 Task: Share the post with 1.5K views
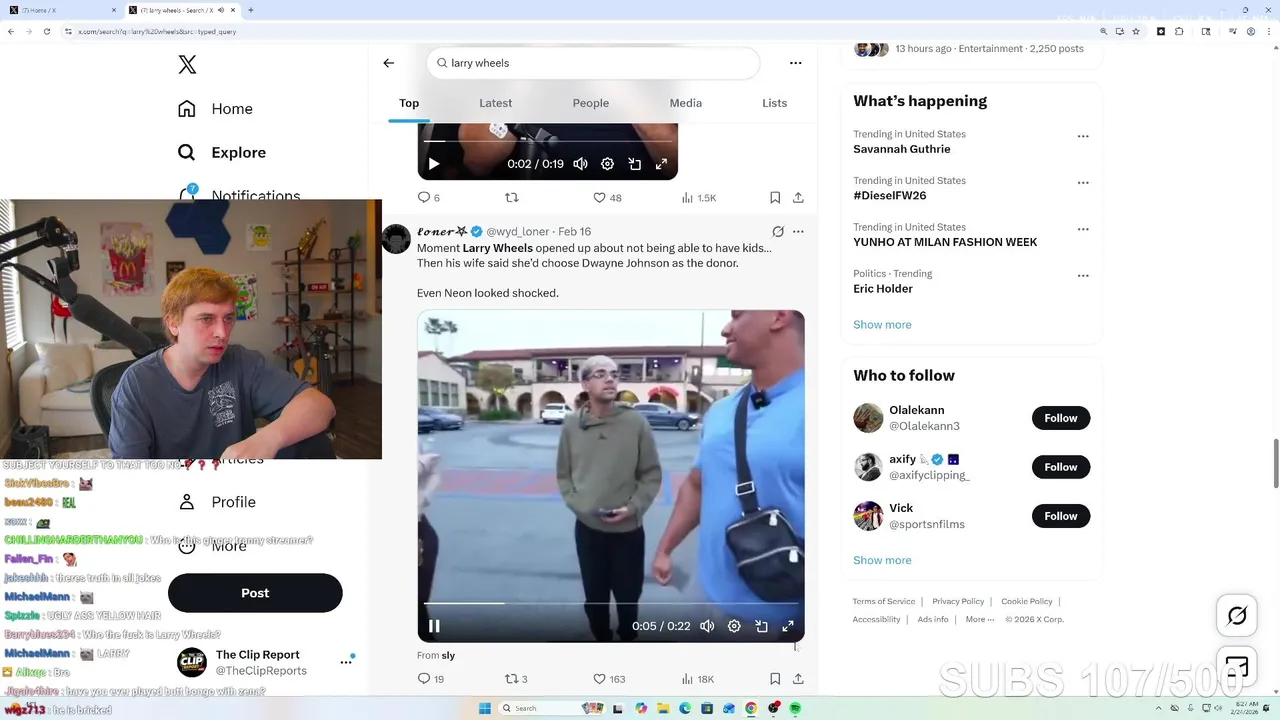pos(798,198)
